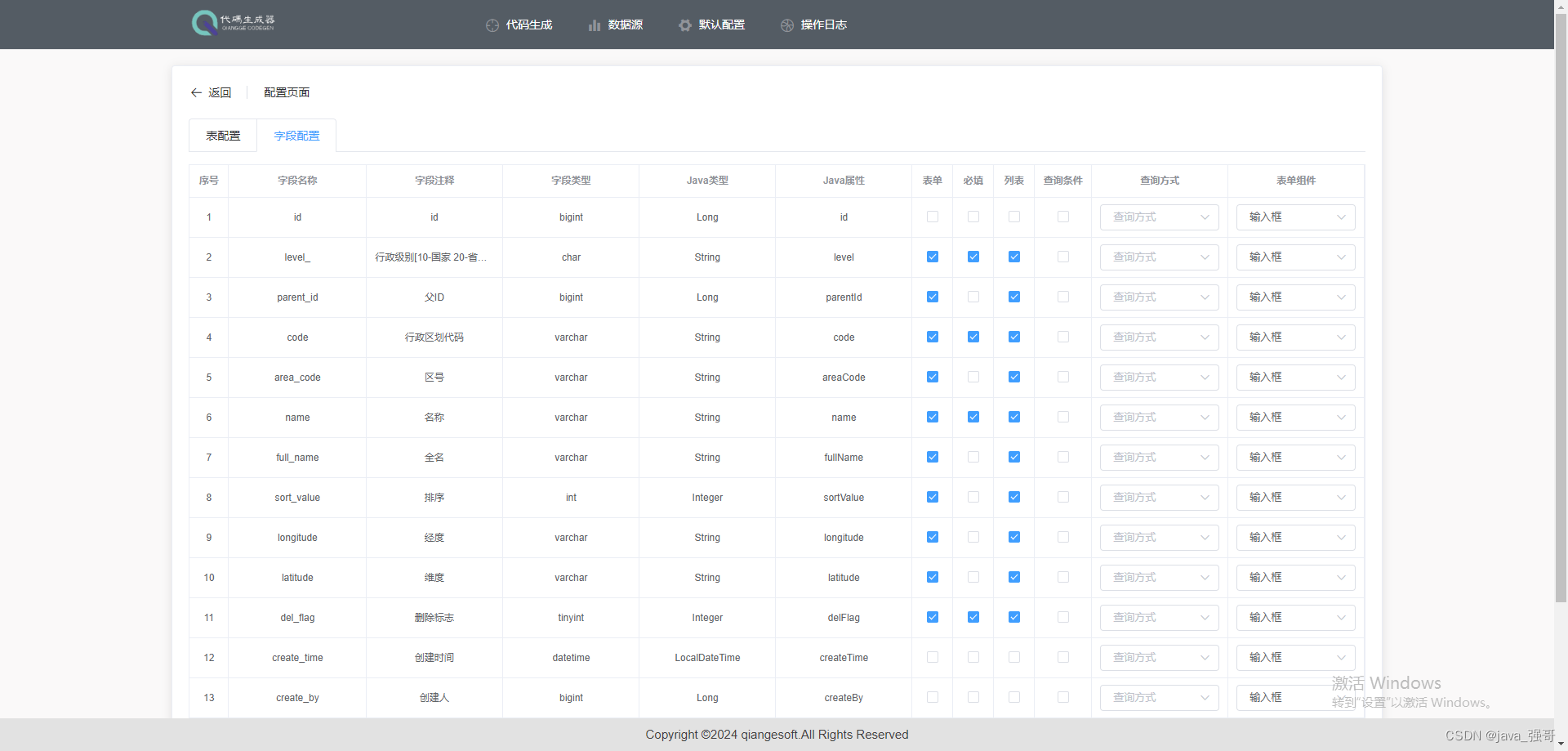Enable 查询条件 for full_name row
The height and width of the screenshot is (751, 1568).
pos(1063,457)
